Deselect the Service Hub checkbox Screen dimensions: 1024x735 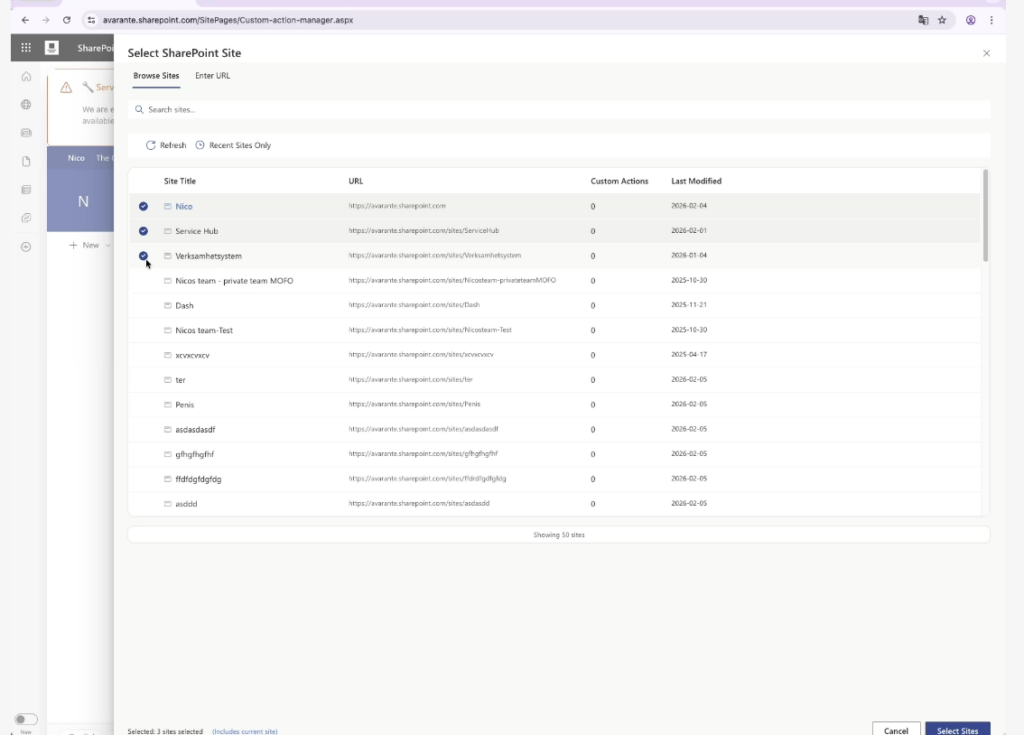(x=143, y=231)
